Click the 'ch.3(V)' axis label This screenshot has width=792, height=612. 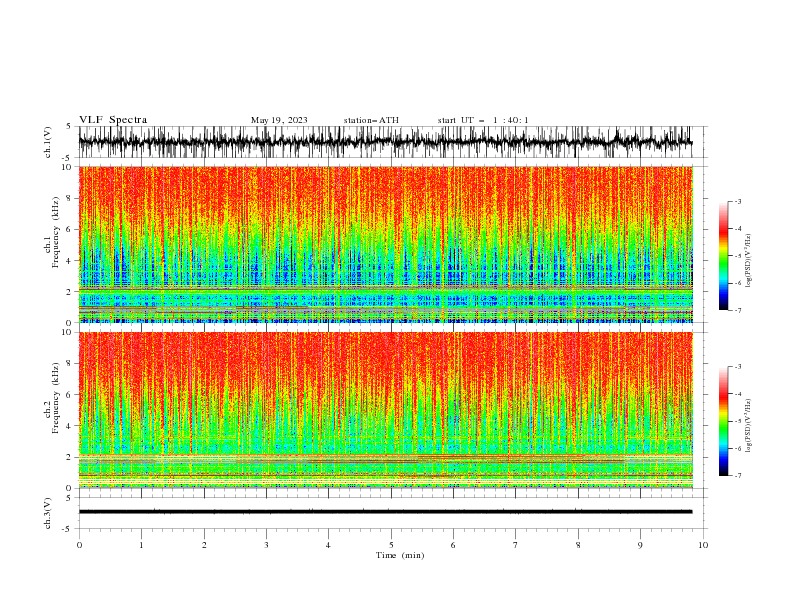47,513
